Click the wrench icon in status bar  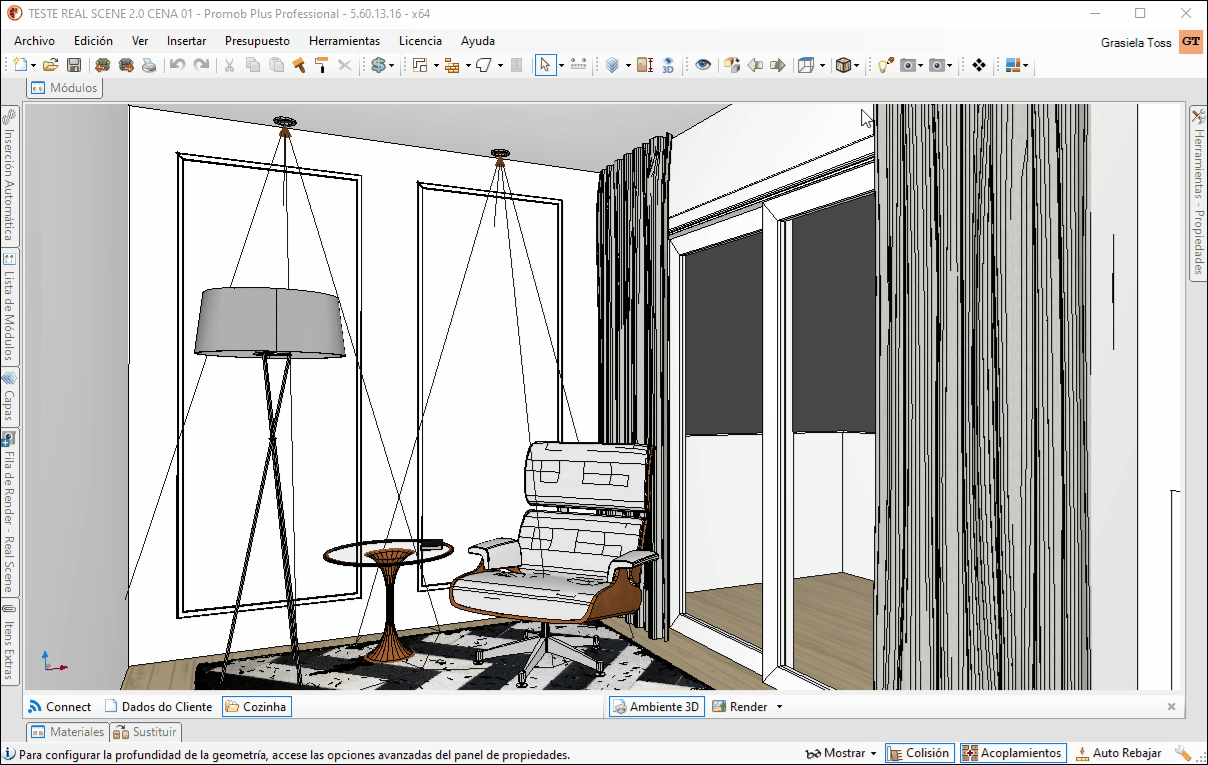1182,753
